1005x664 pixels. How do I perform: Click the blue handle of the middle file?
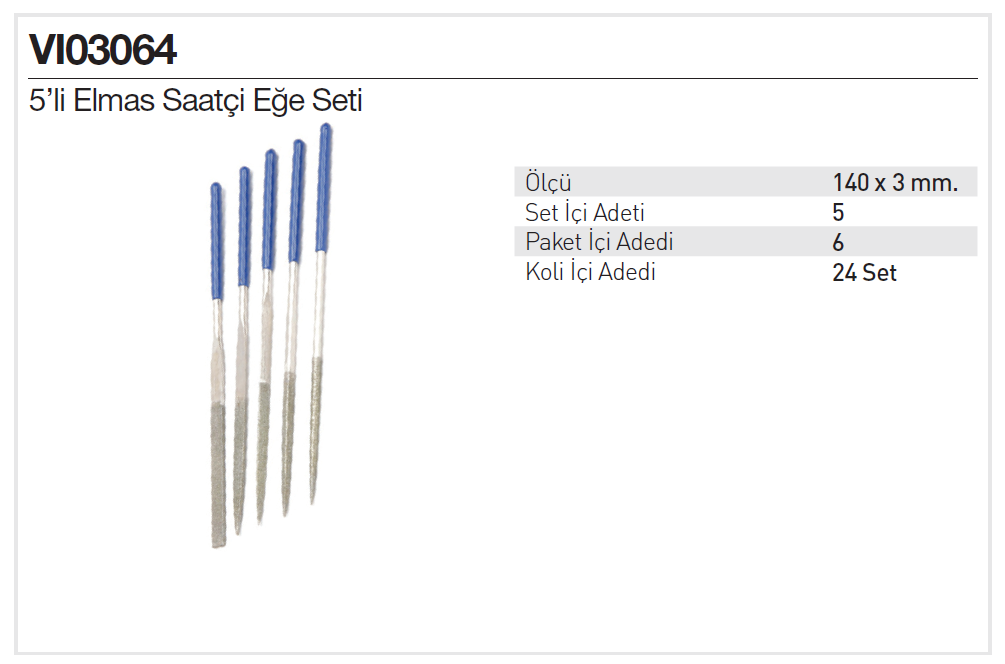point(269,210)
